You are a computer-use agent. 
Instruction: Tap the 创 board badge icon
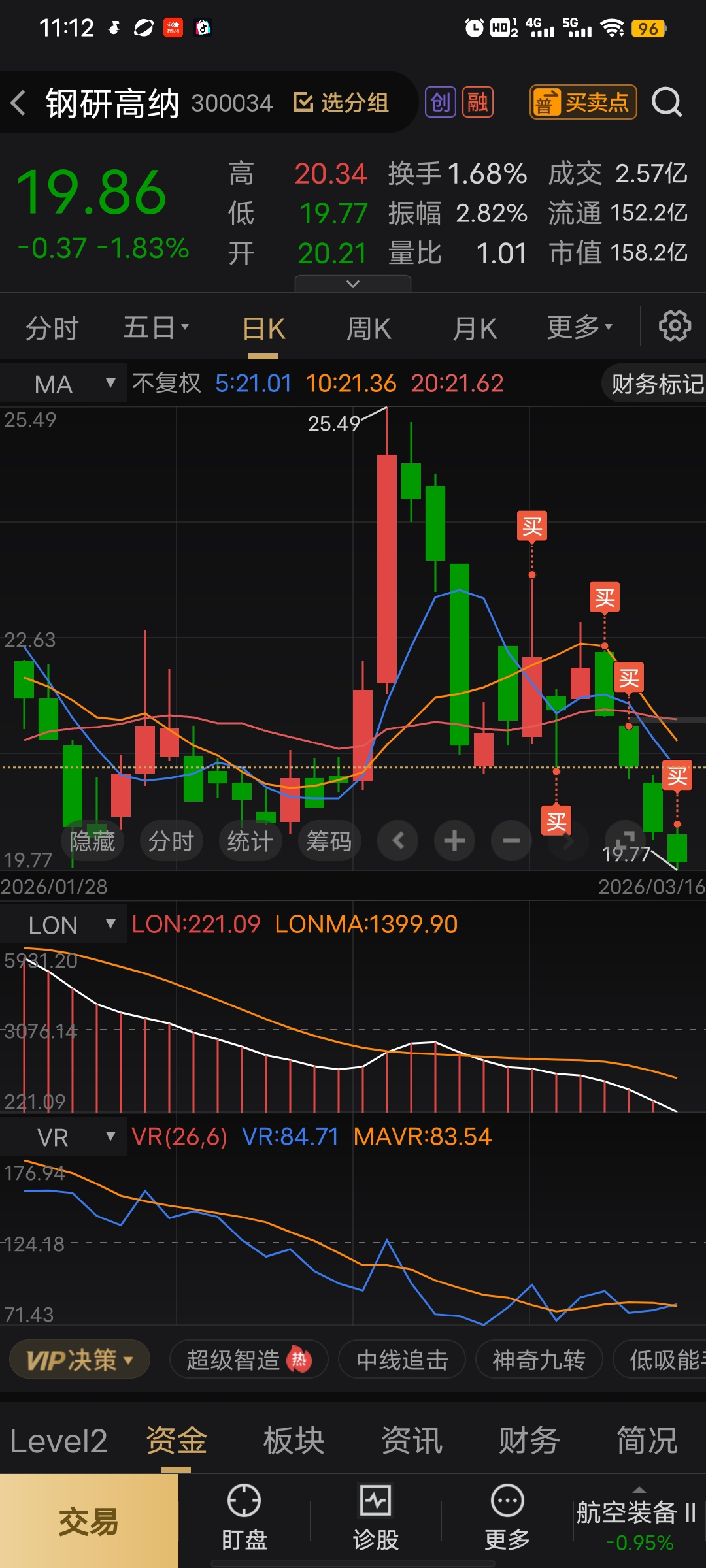point(441,102)
